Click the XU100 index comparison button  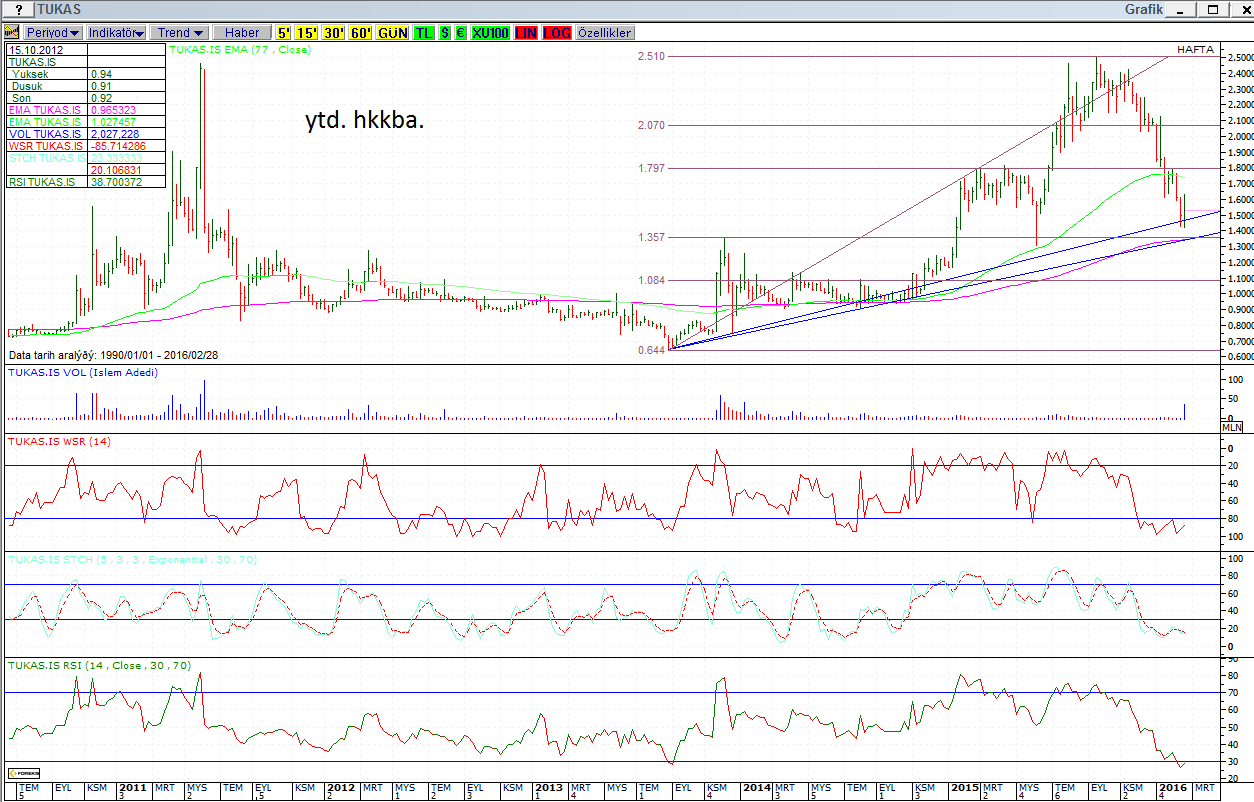point(490,33)
